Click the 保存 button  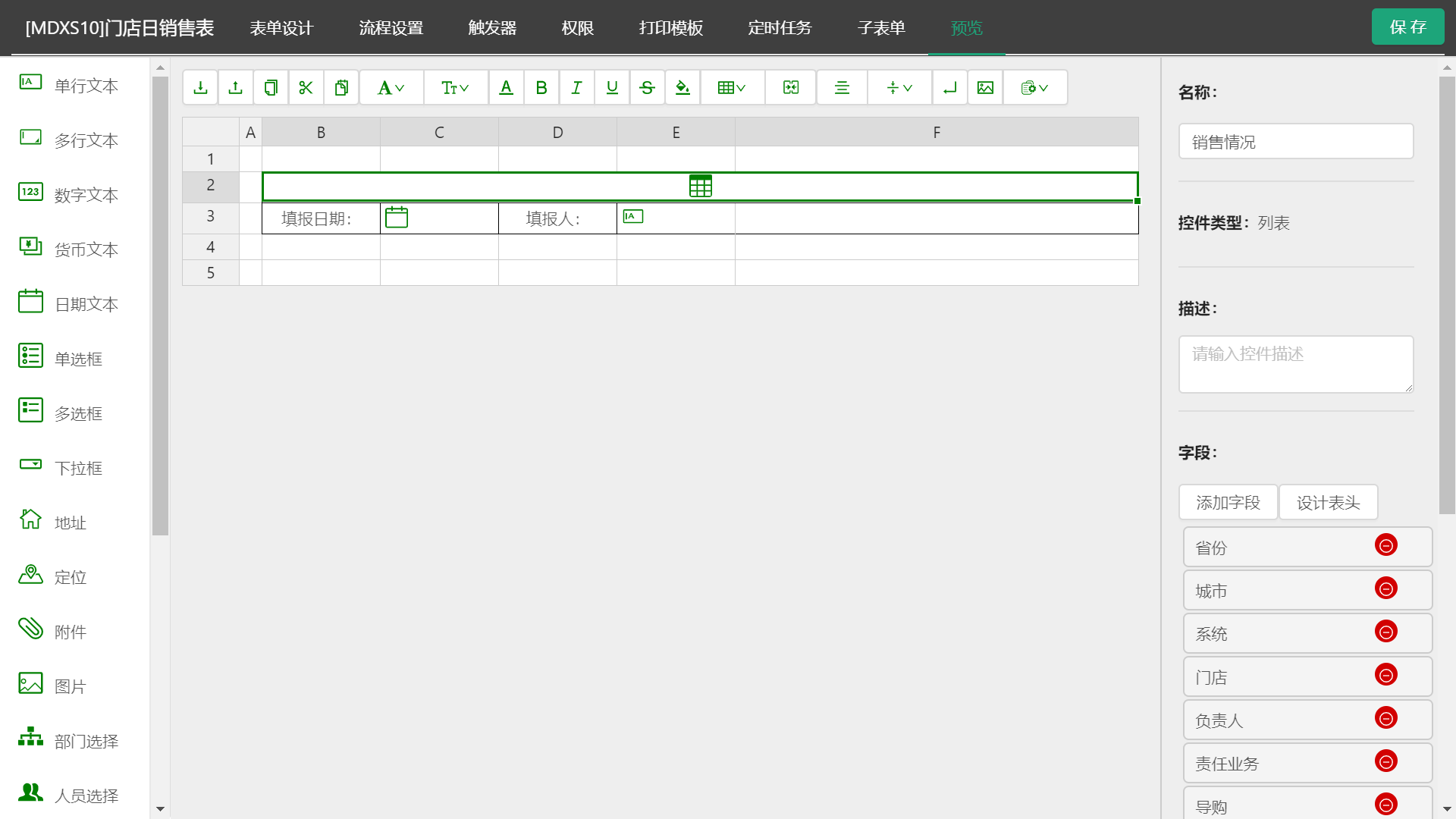pos(1407,27)
